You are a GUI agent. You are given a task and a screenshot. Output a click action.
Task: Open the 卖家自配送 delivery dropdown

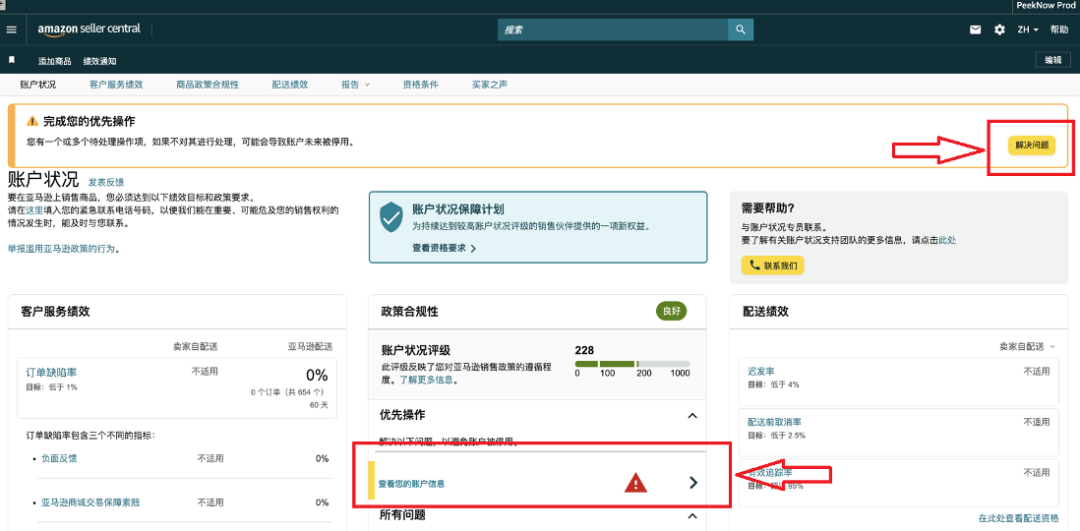[1029, 346]
